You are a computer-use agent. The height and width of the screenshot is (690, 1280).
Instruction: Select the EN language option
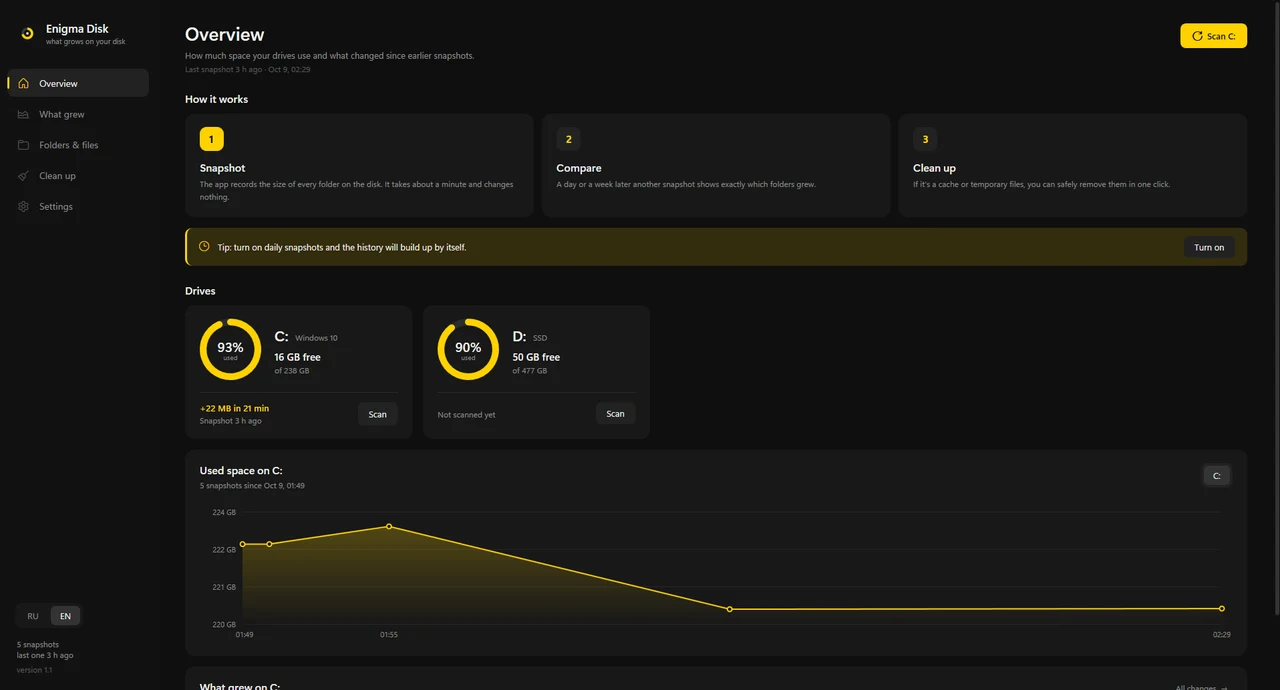click(66, 616)
